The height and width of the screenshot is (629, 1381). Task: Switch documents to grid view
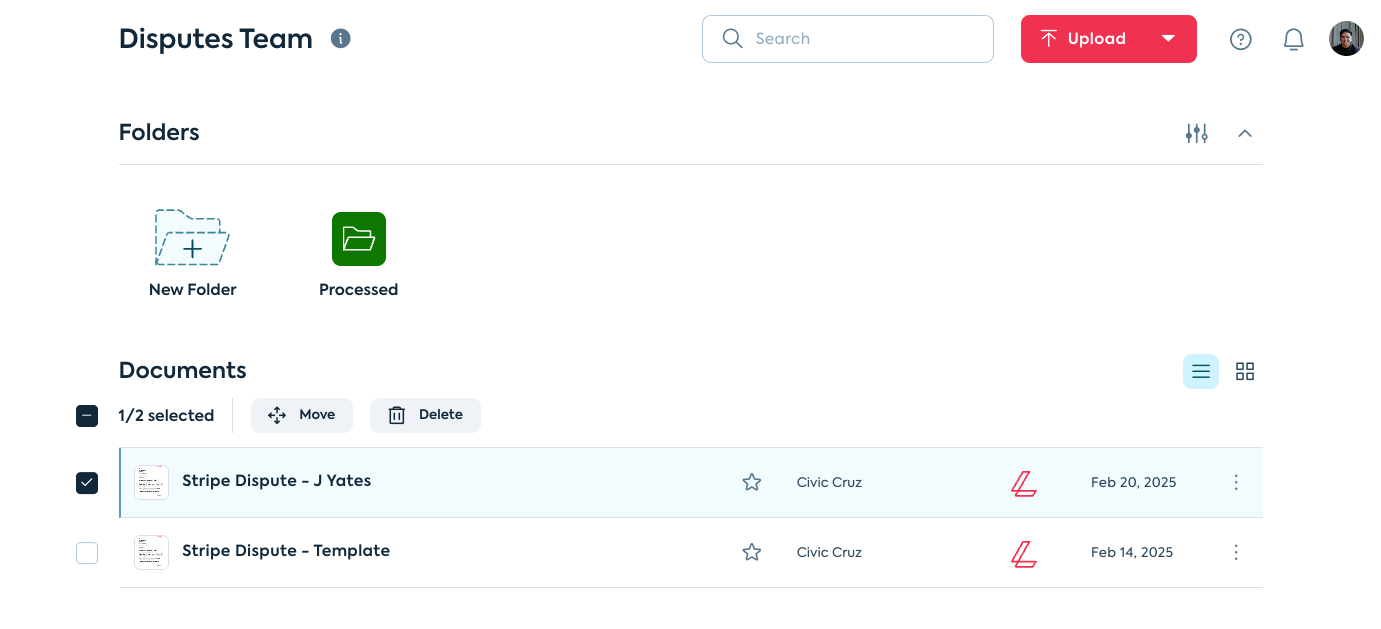pos(1245,372)
